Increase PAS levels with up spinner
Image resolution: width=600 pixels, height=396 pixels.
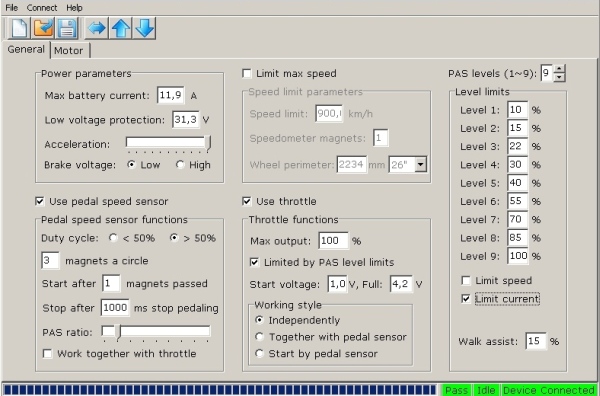[x=559, y=69]
